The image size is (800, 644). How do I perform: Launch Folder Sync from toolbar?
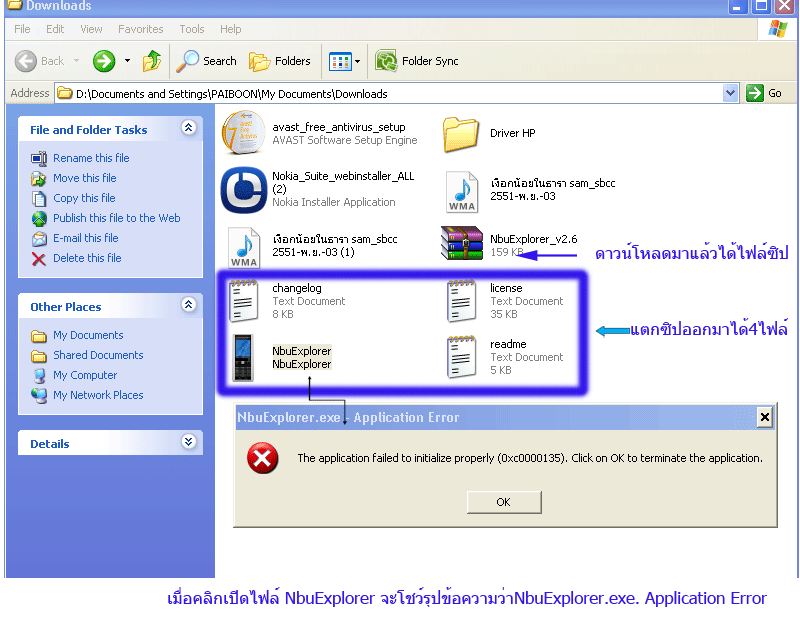pyautogui.click(x=417, y=61)
